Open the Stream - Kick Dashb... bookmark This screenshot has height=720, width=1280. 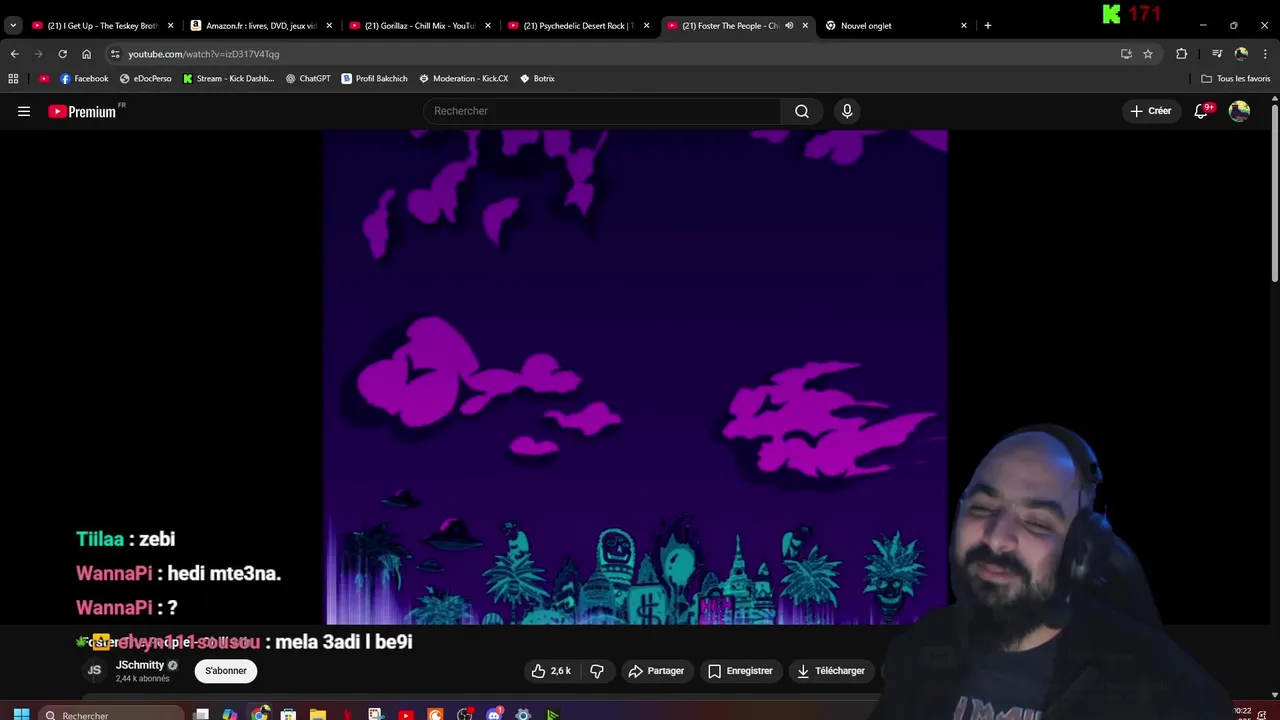pyautogui.click(x=228, y=78)
